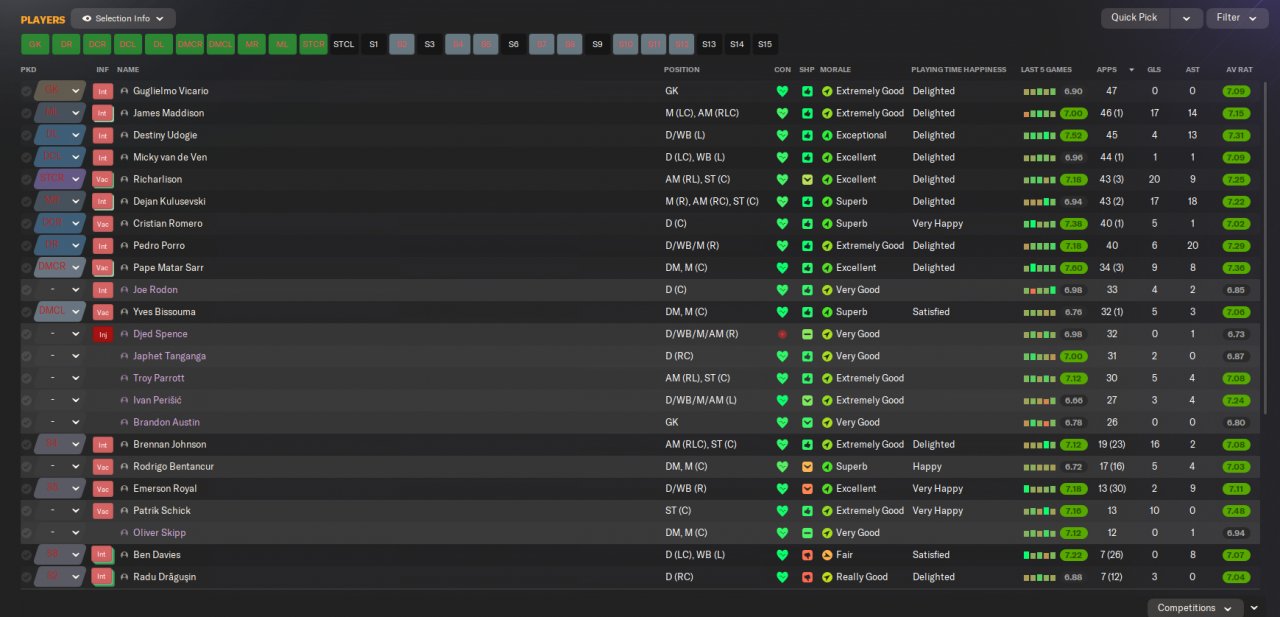Click the Vac info badge for Richarlison
Image resolution: width=1280 pixels, height=617 pixels.
[102, 179]
